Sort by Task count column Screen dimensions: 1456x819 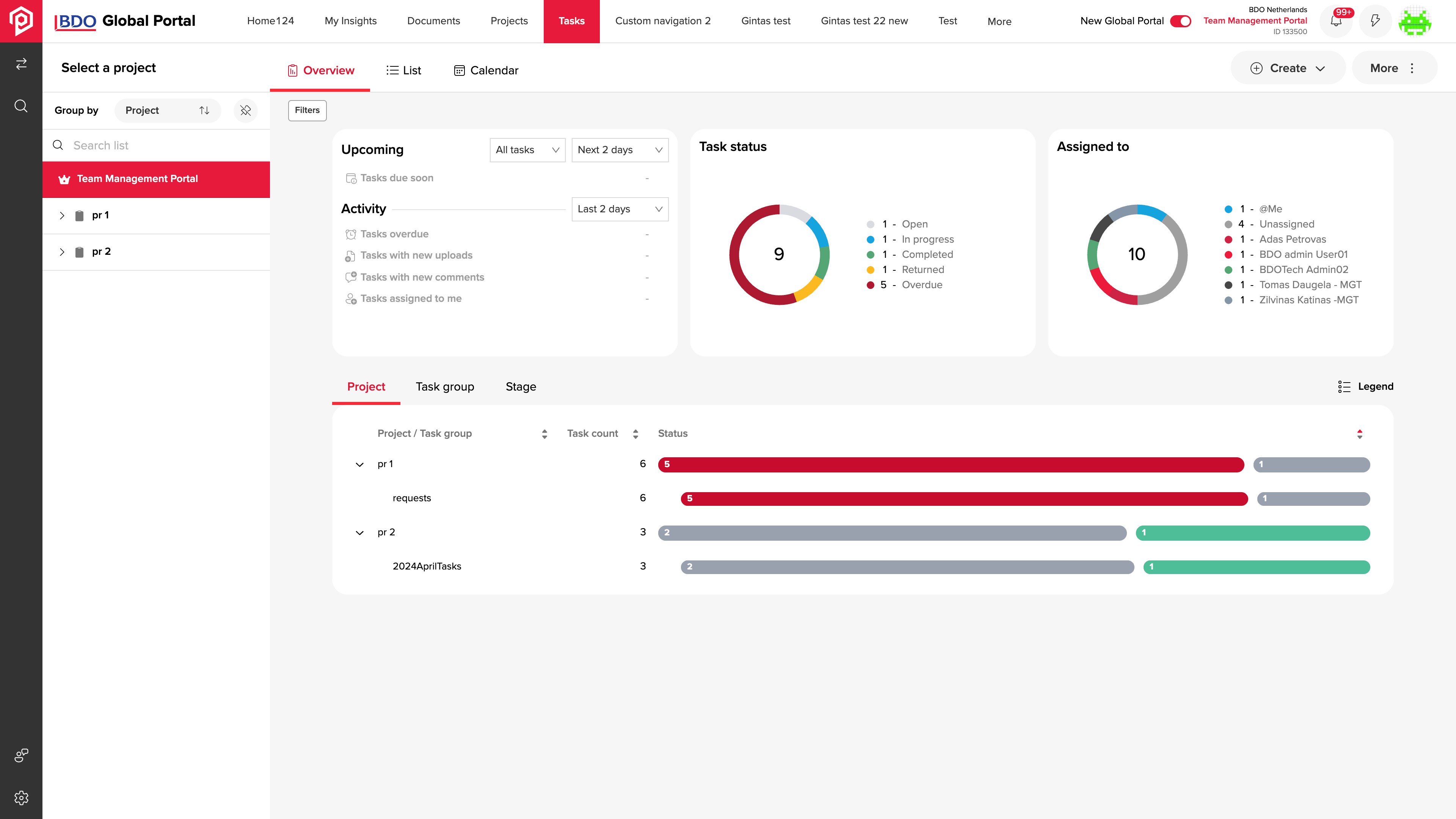(x=635, y=433)
